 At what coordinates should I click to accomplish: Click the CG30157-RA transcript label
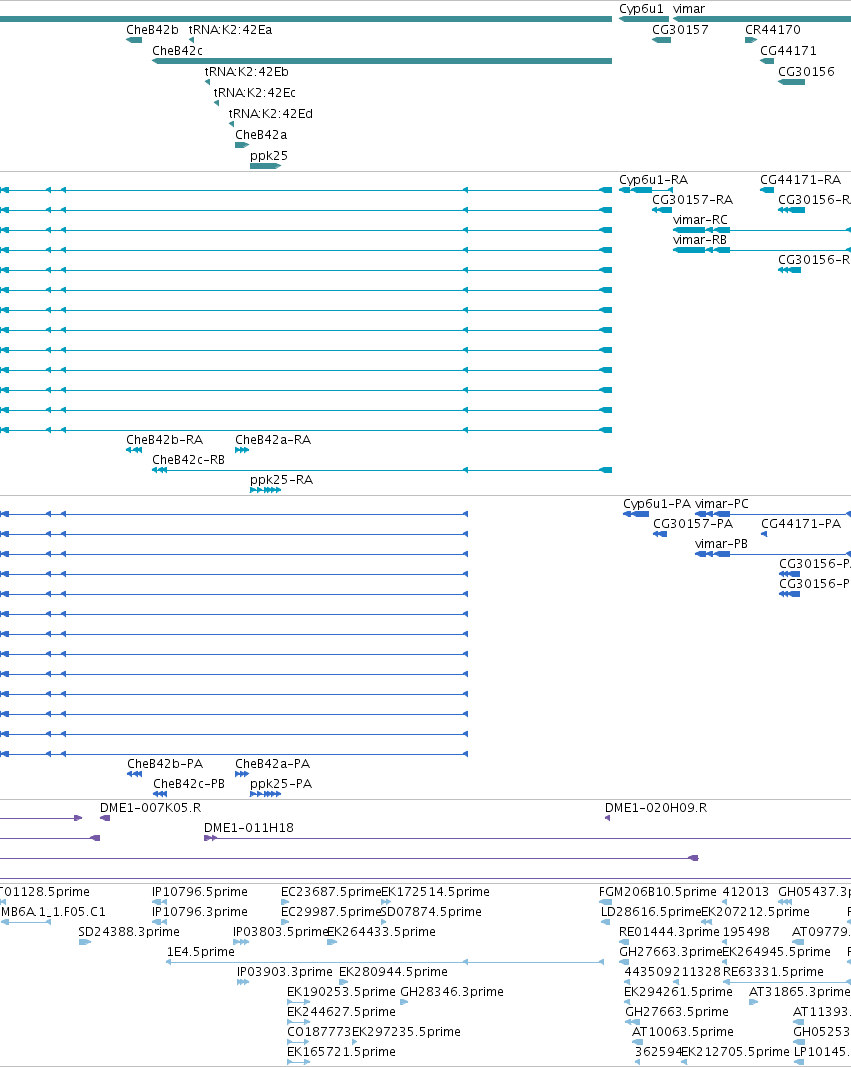click(x=693, y=200)
